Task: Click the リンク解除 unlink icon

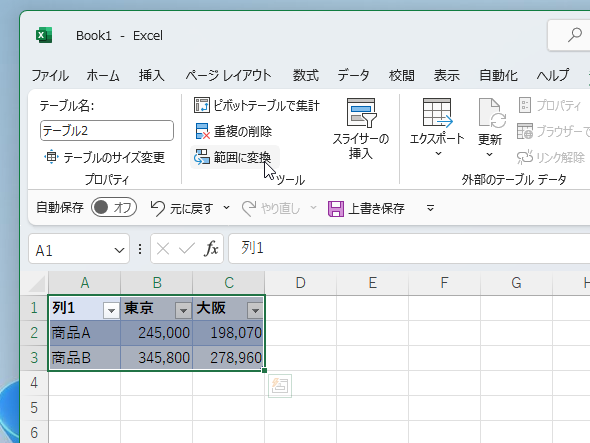Action: (525, 157)
